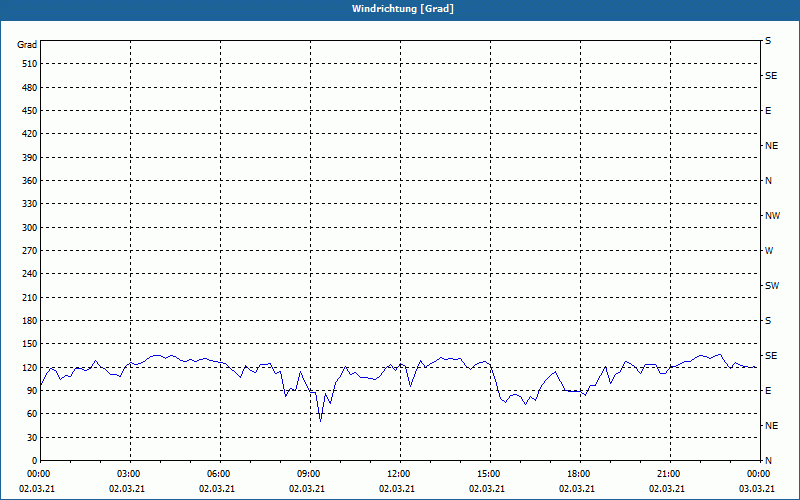The image size is (800, 500).
Task: Click the S compass label on the 180 gridline
Action: (x=768, y=321)
